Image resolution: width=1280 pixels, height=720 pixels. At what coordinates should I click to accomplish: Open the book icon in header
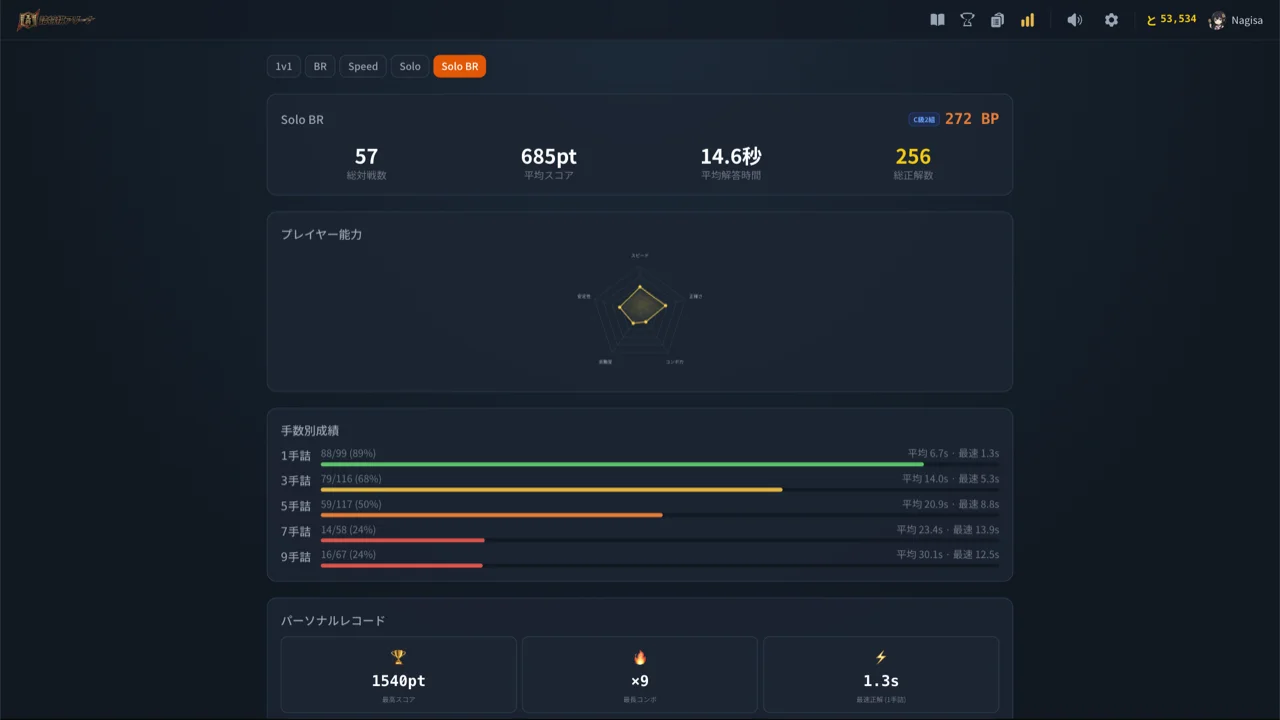click(937, 20)
